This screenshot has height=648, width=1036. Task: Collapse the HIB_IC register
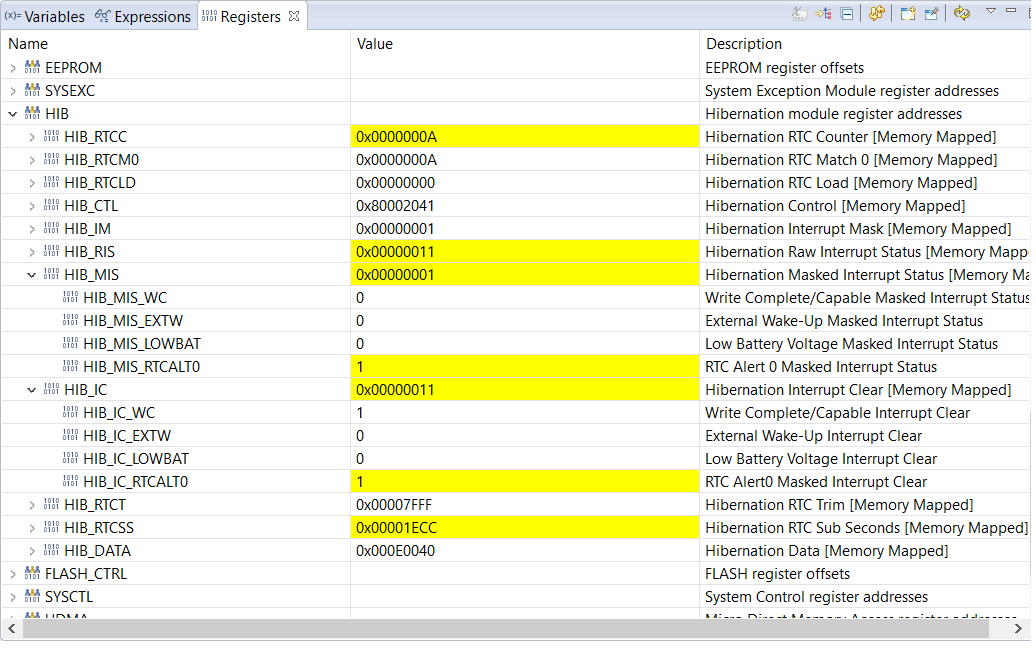click(x=32, y=390)
